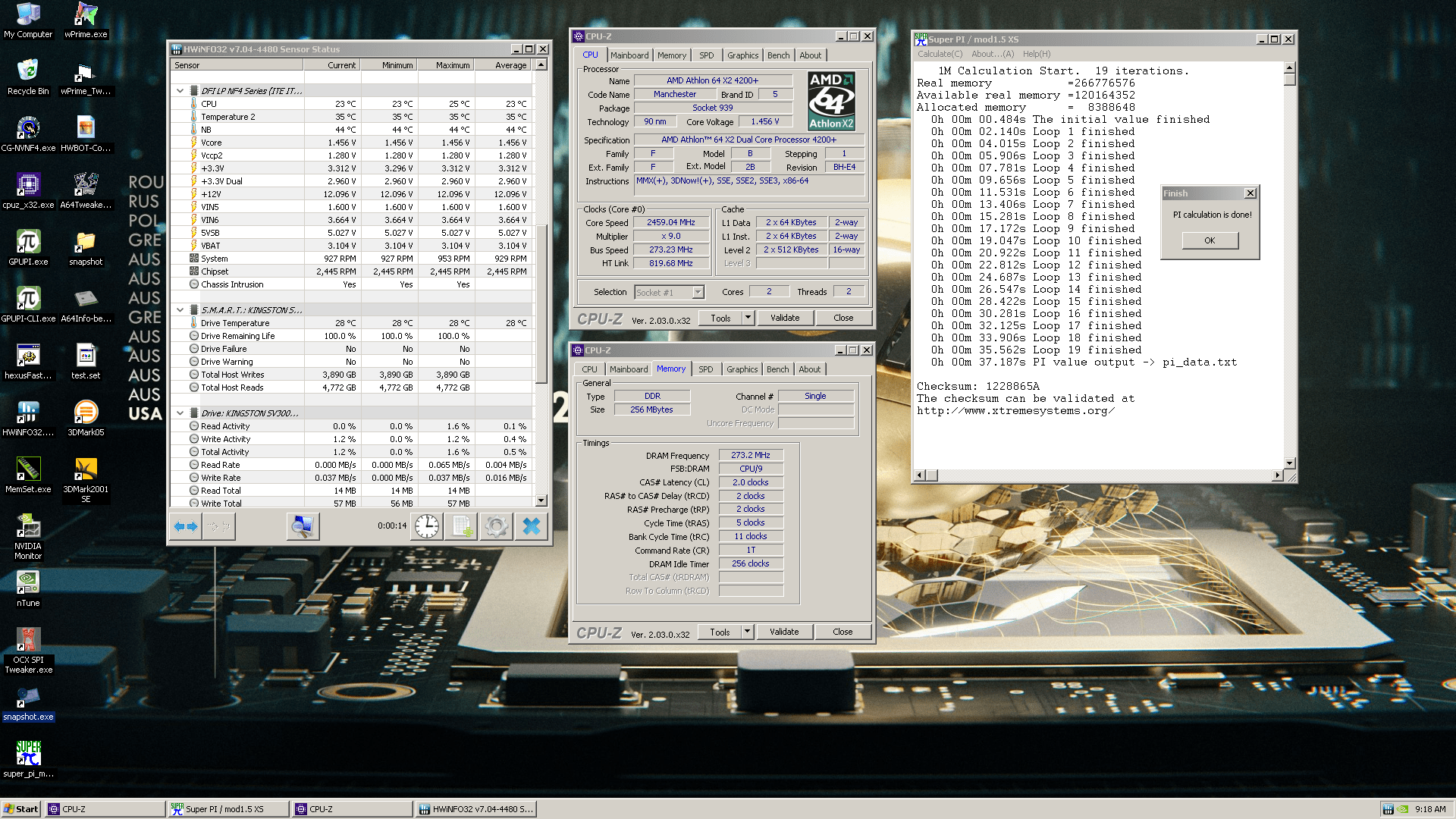The height and width of the screenshot is (819, 1456).
Task: Open My Computer desktop icon
Action: (28, 20)
